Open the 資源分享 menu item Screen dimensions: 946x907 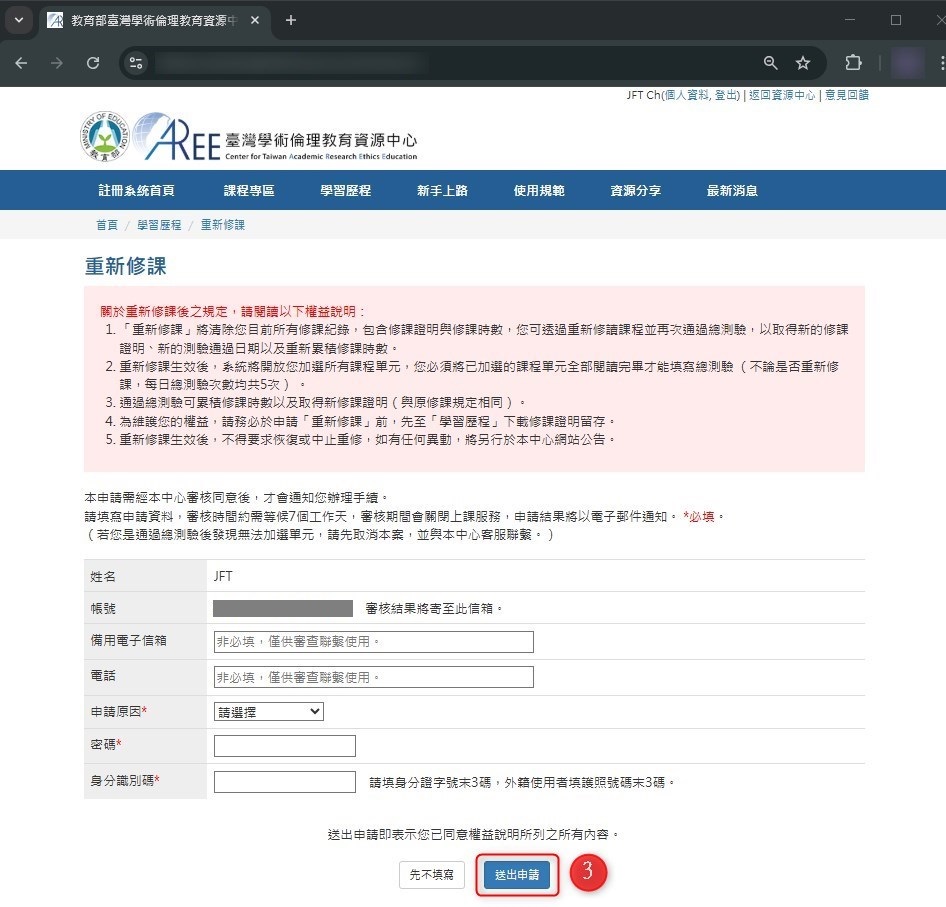click(635, 191)
